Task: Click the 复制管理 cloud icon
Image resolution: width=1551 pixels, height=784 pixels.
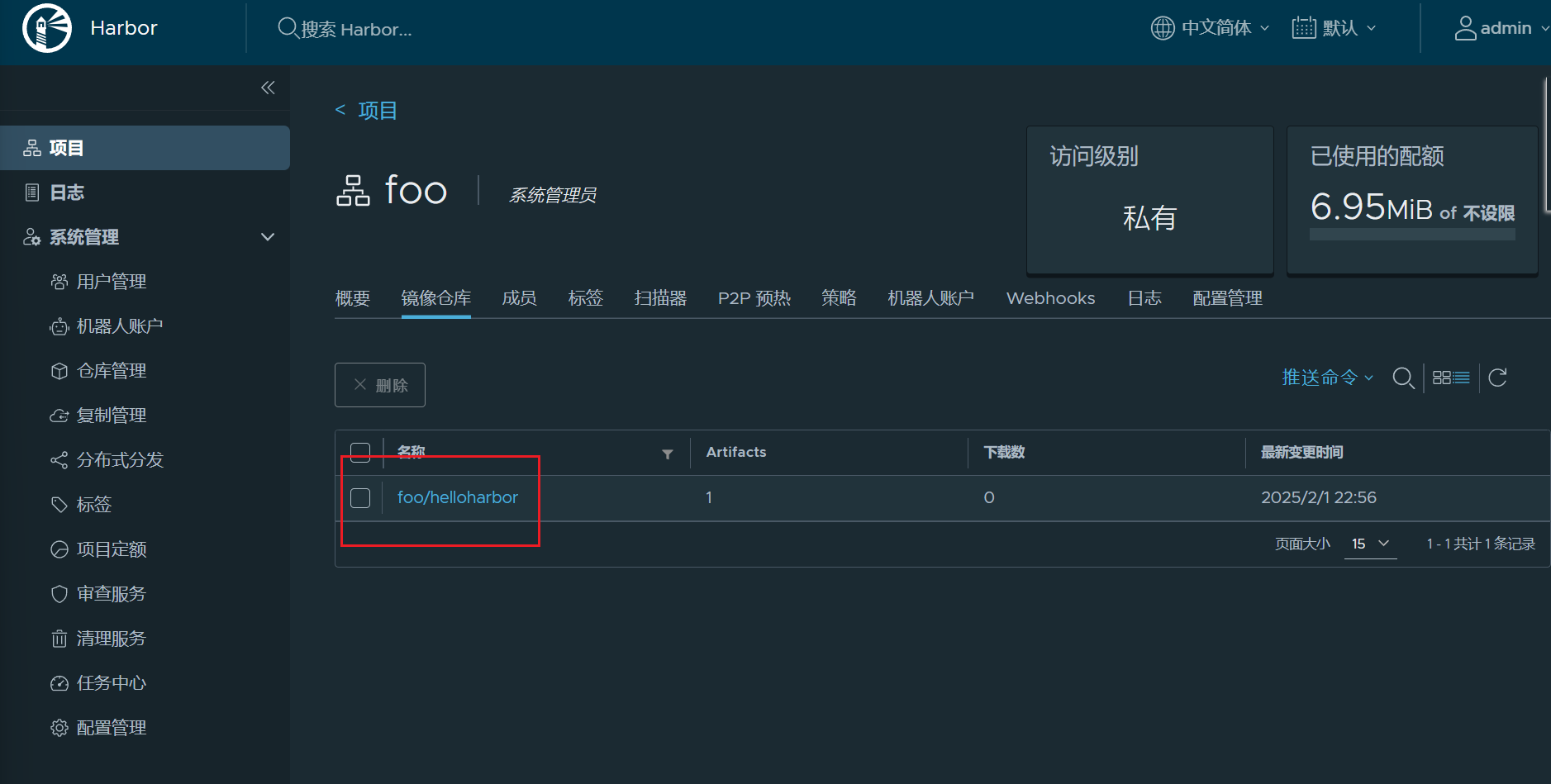Action: coord(59,416)
